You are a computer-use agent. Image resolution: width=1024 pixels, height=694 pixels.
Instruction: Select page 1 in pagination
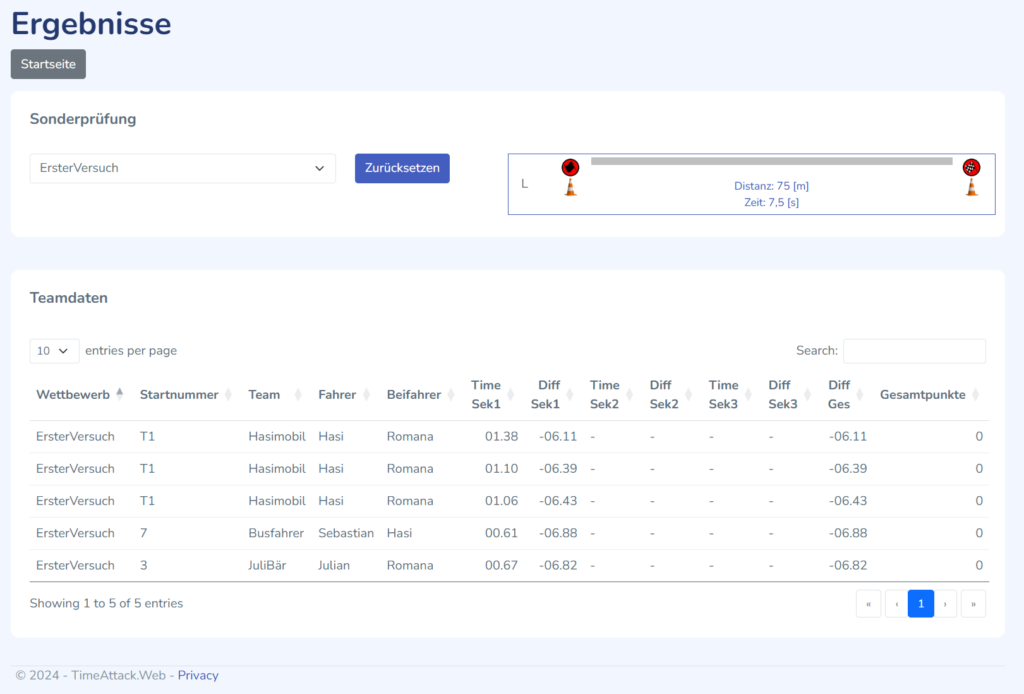pyautogui.click(x=921, y=604)
